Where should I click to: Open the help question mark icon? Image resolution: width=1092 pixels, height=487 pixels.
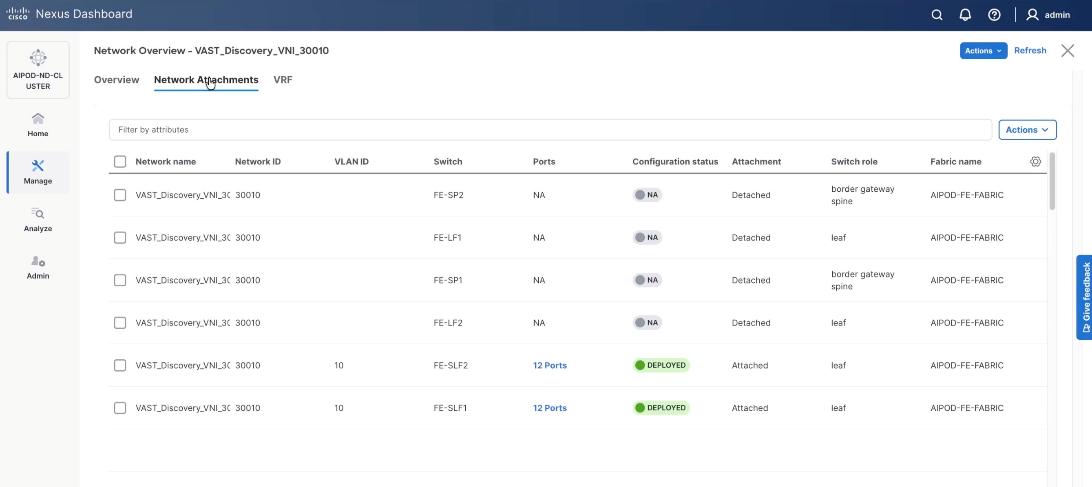pos(994,15)
